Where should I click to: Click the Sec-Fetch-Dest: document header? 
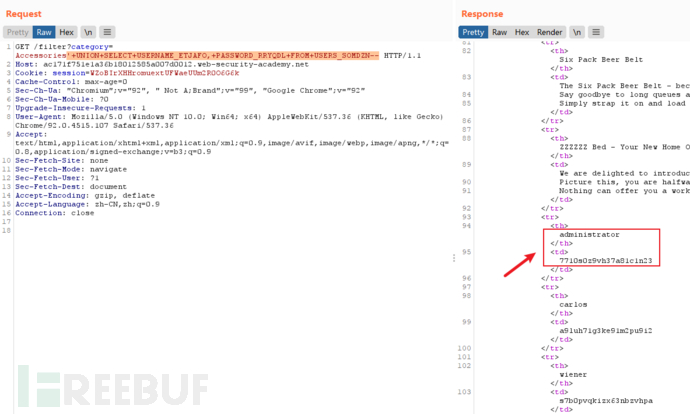pos(71,187)
